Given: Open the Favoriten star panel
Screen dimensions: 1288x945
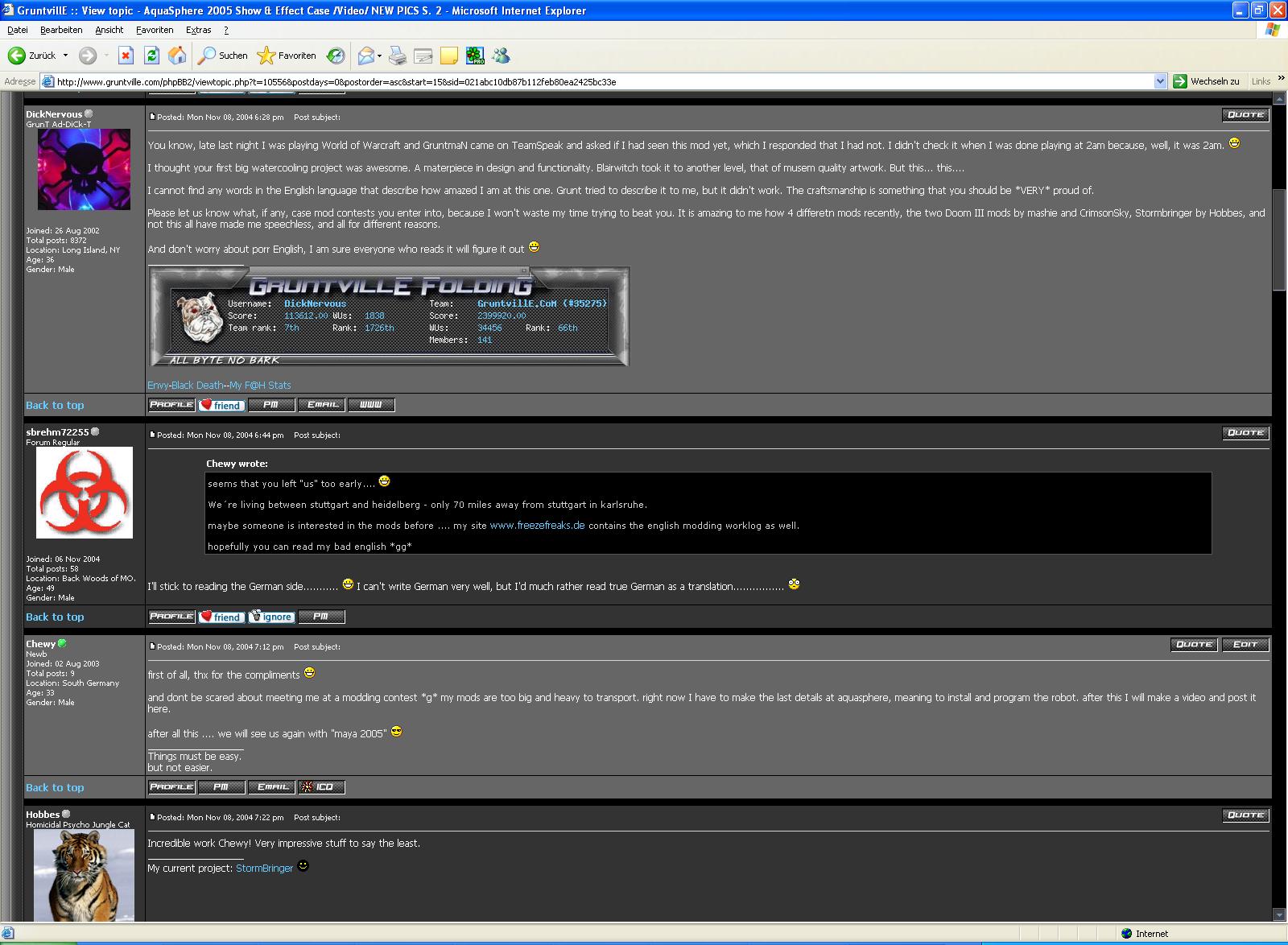Looking at the screenshot, I should tap(287, 56).
